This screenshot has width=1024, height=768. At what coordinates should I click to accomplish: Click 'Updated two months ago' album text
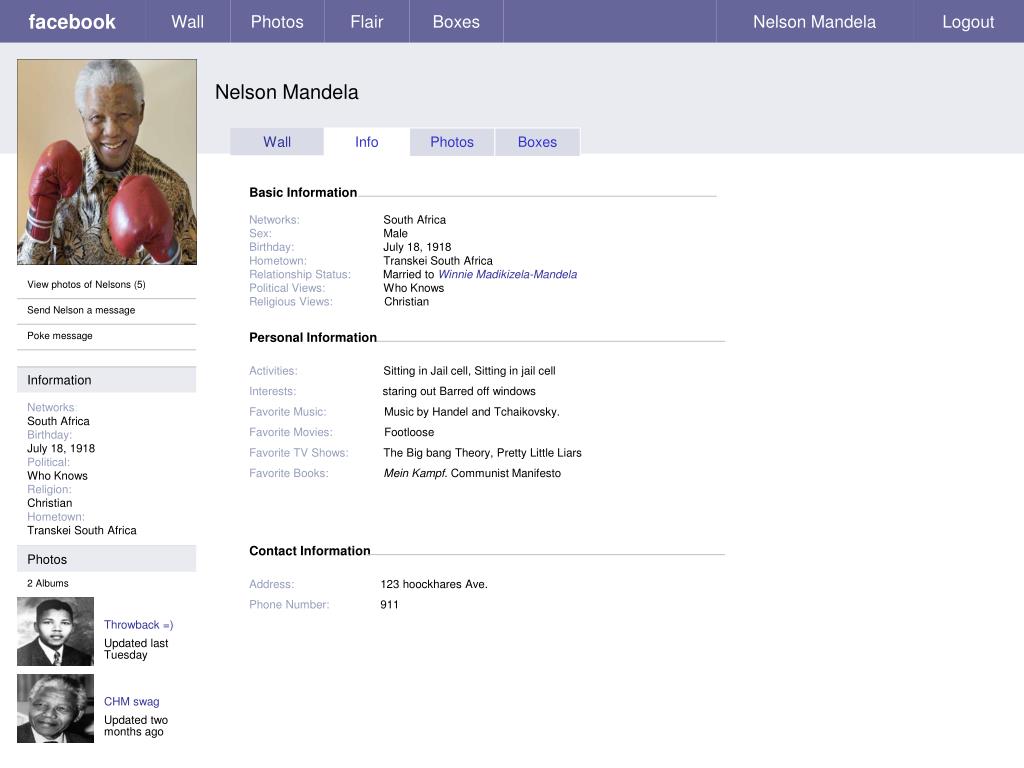pyautogui.click(x=136, y=726)
